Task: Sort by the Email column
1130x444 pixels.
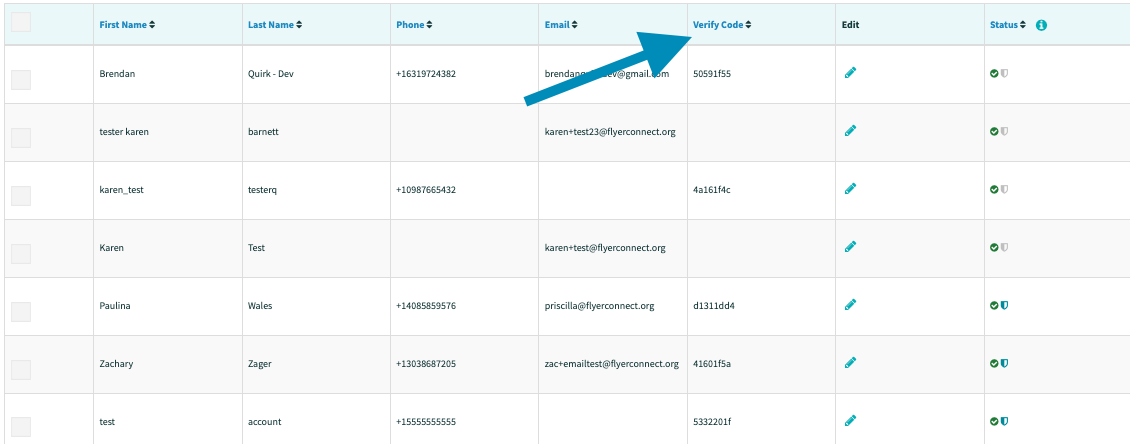Action: 561,25
